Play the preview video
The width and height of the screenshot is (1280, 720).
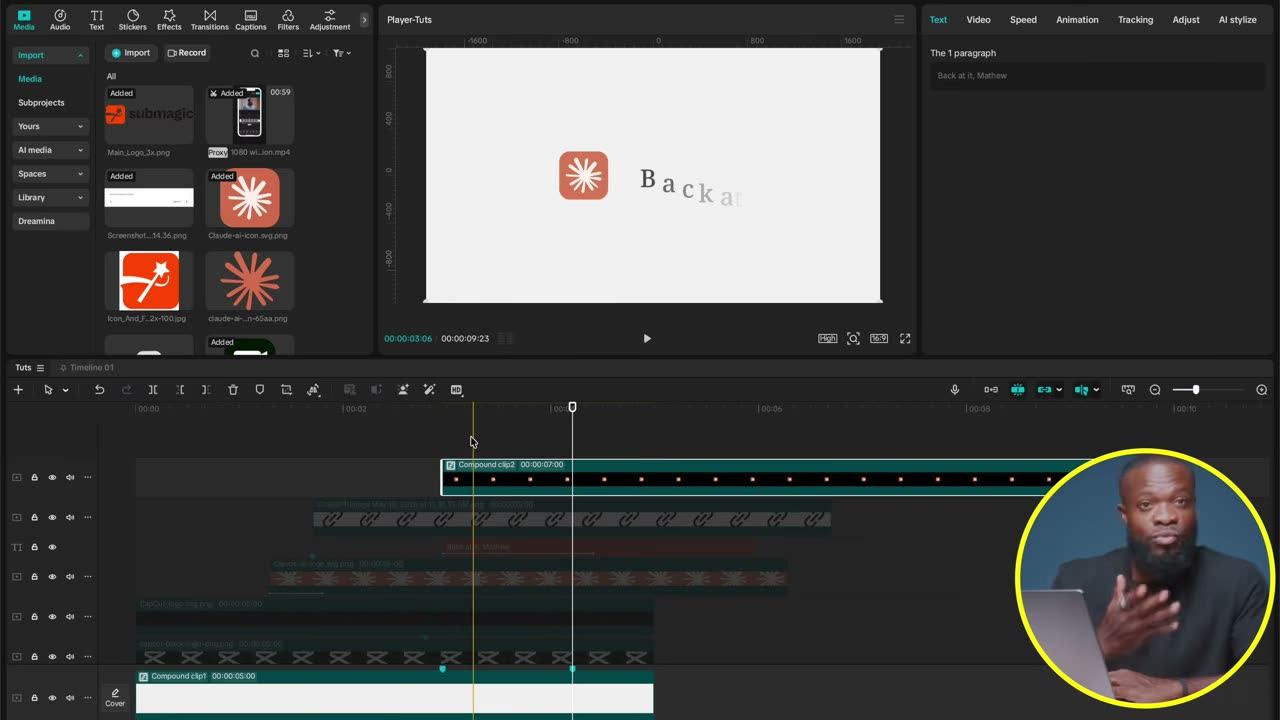647,339
